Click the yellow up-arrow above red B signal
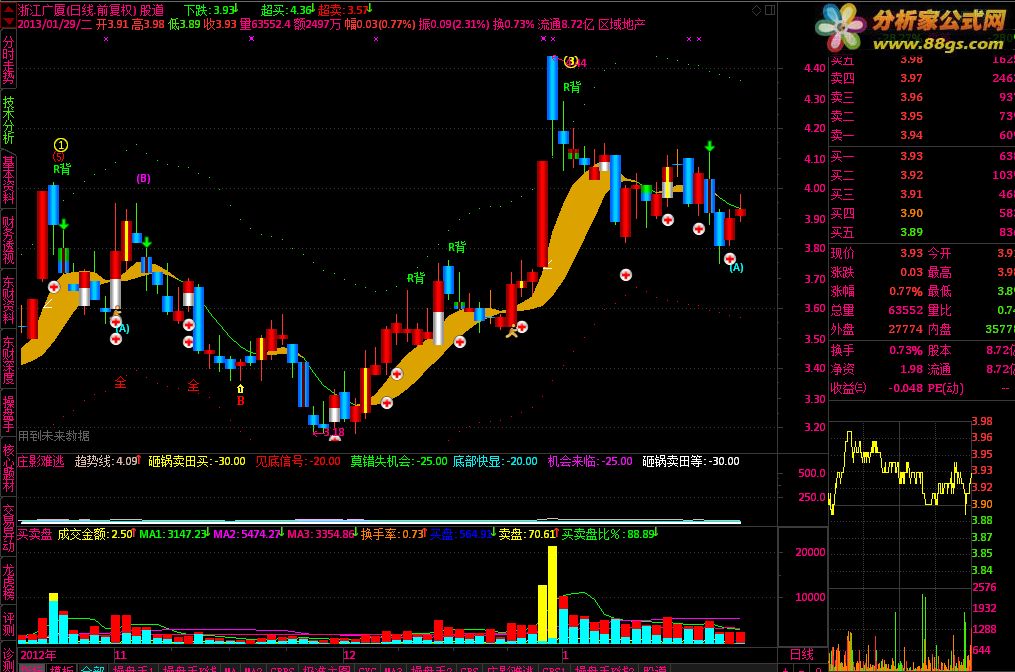The image size is (1015, 672). pos(240,388)
